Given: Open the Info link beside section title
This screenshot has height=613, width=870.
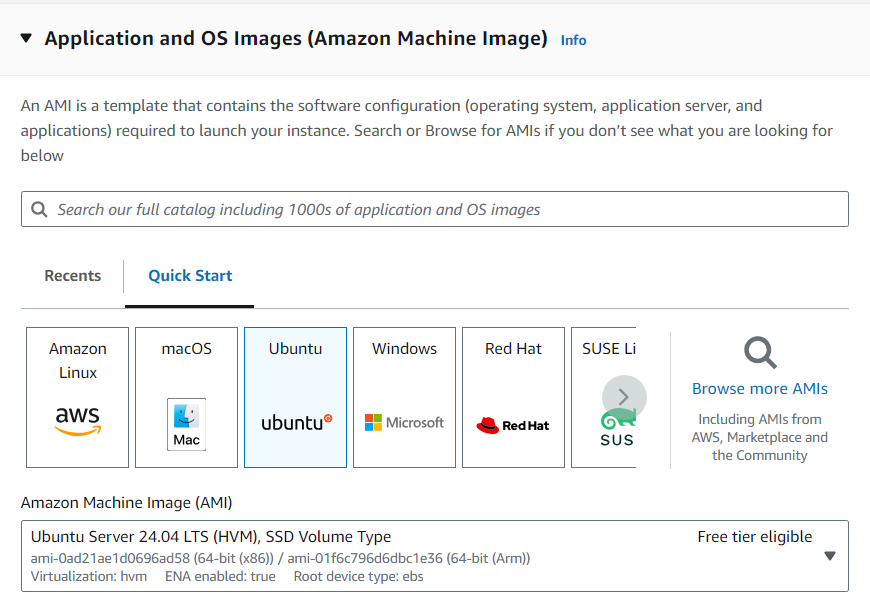Looking at the screenshot, I should pos(573,40).
